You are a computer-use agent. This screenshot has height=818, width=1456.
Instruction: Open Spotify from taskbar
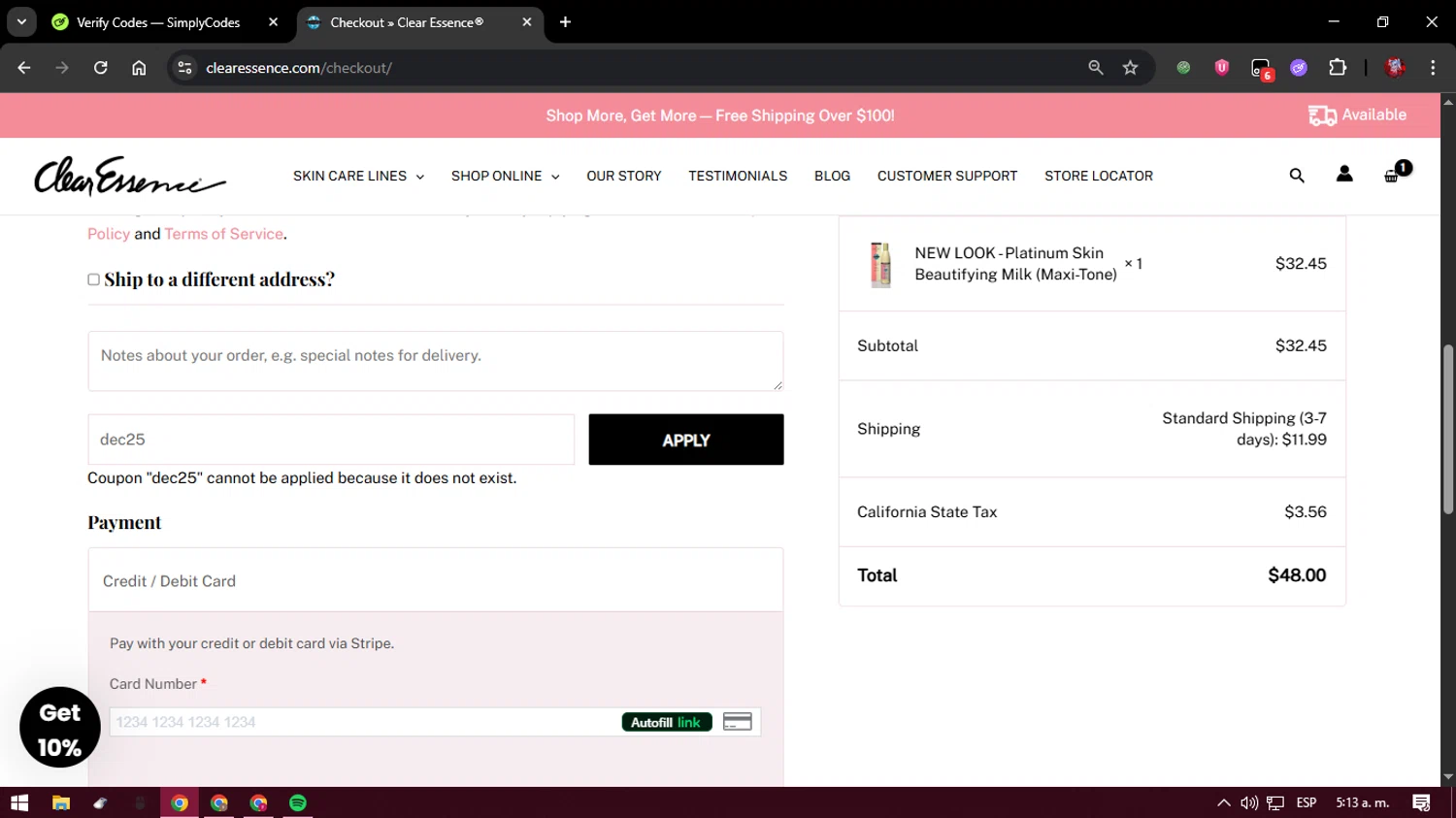(x=298, y=802)
